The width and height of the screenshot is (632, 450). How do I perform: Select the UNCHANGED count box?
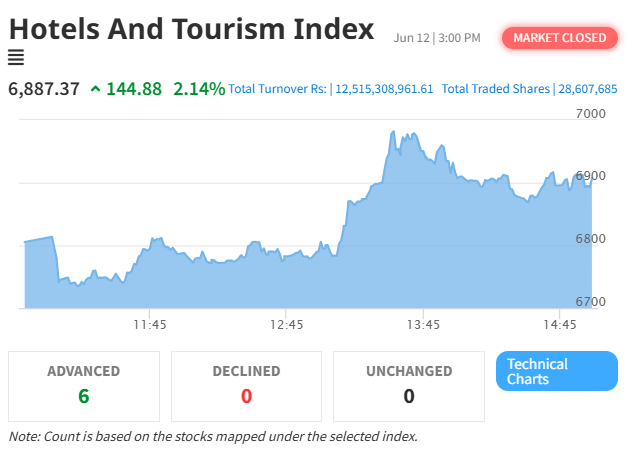pyautogui.click(x=409, y=386)
